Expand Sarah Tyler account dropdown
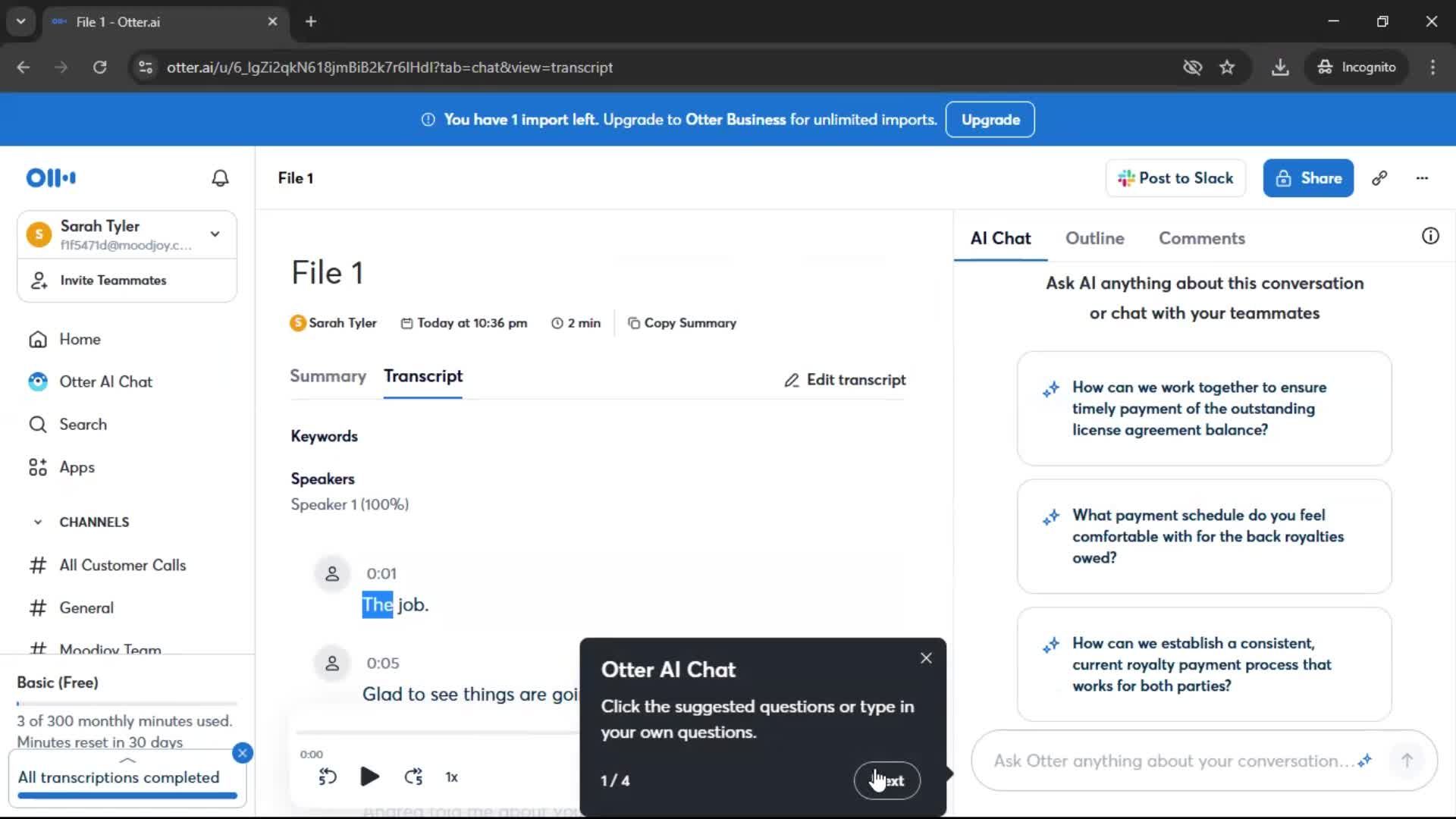The width and height of the screenshot is (1456, 819). click(215, 234)
